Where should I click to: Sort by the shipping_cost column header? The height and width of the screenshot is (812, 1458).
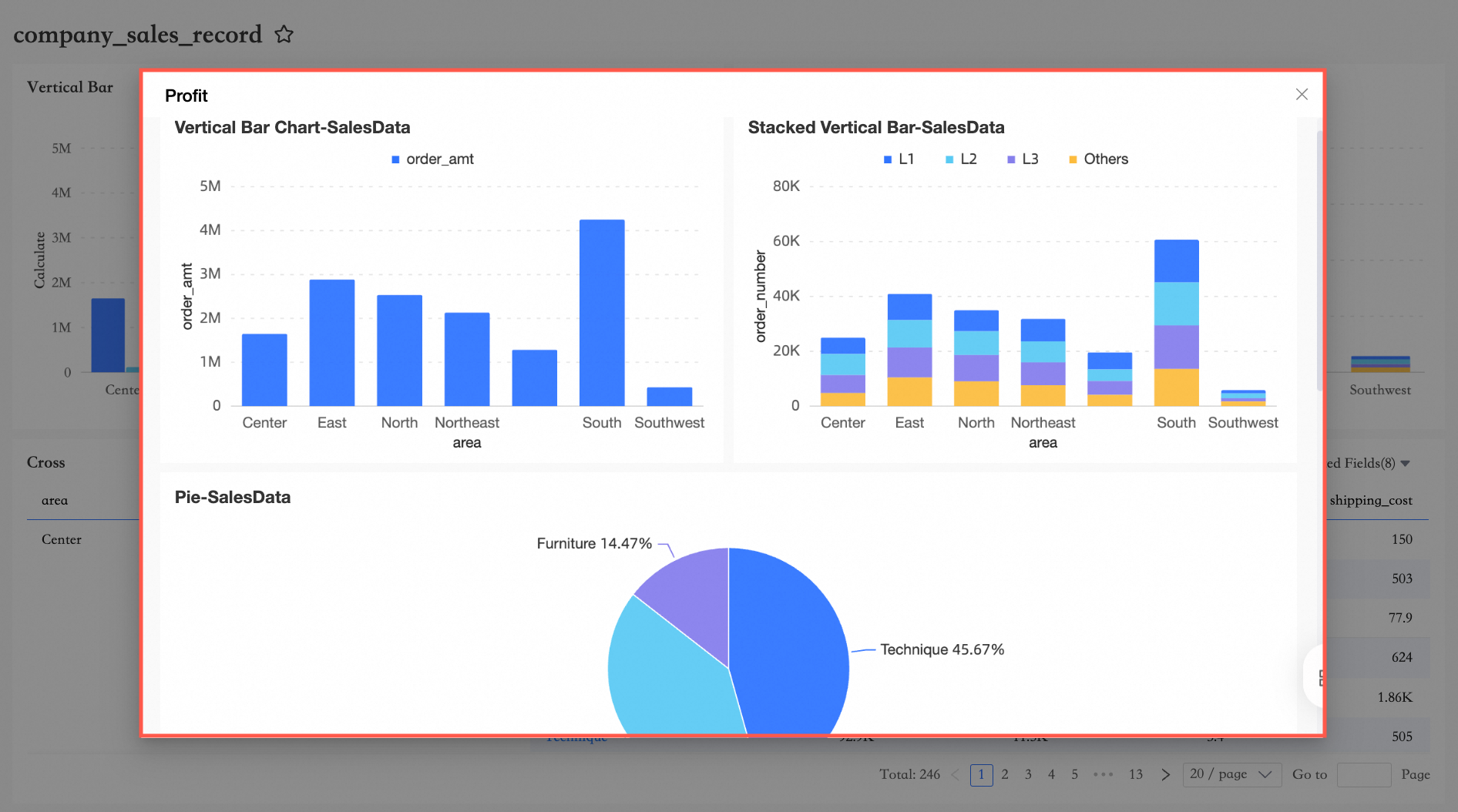point(1371,500)
